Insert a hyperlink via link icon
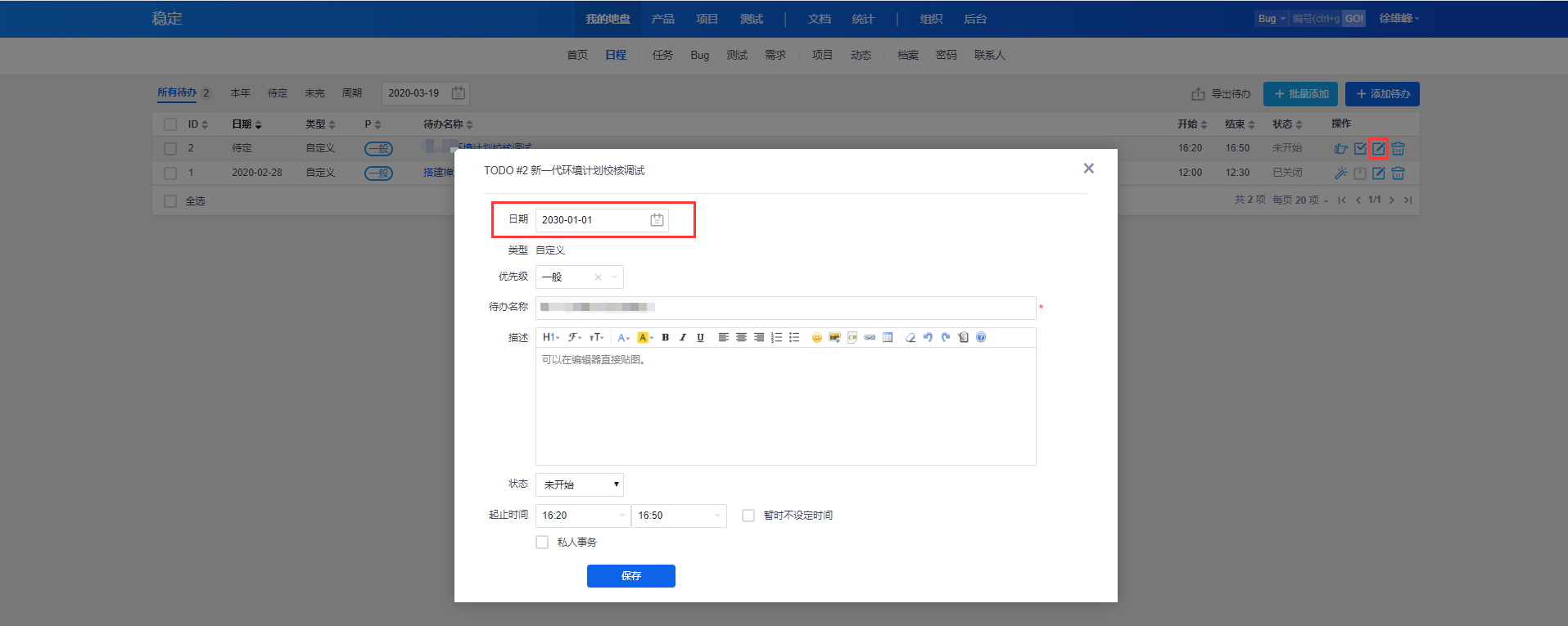Viewport: 1568px width, 626px height. click(870, 337)
